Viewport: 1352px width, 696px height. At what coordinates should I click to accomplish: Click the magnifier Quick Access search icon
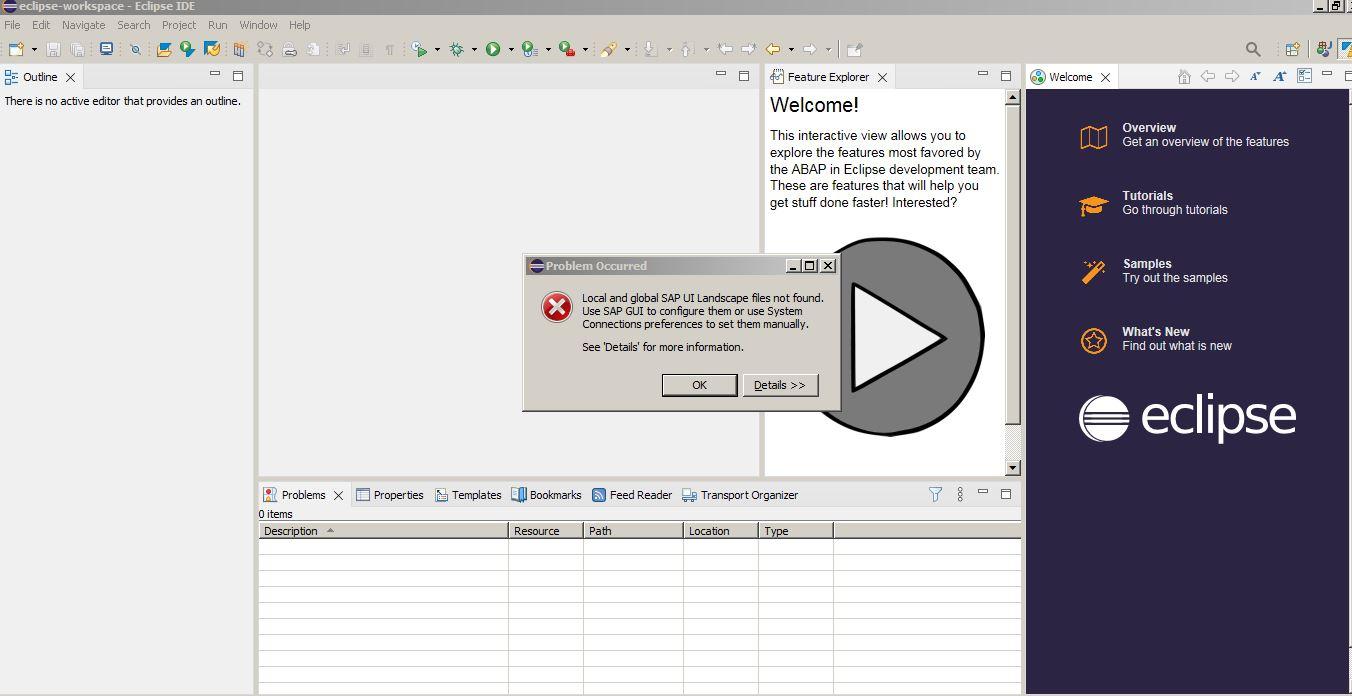pyautogui.click(x=1253, y=49)
